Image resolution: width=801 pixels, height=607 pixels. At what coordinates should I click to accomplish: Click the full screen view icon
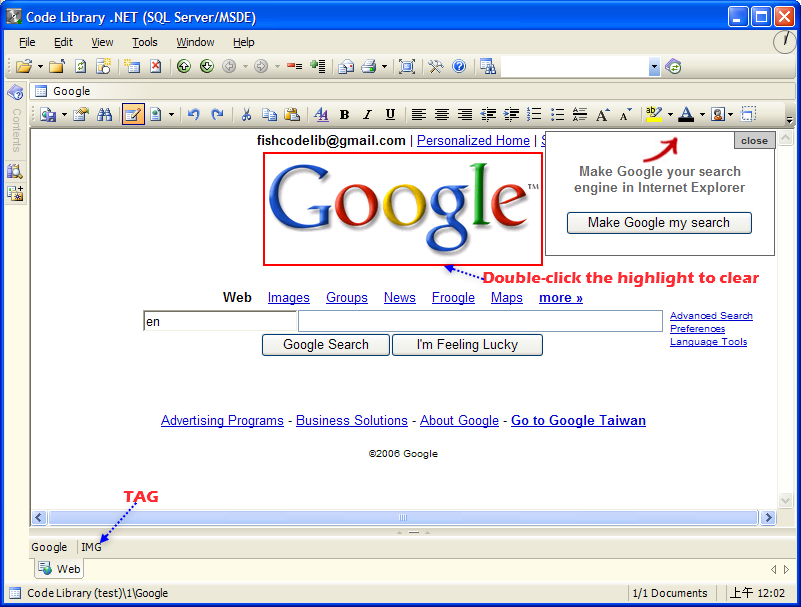pos(407,66)
